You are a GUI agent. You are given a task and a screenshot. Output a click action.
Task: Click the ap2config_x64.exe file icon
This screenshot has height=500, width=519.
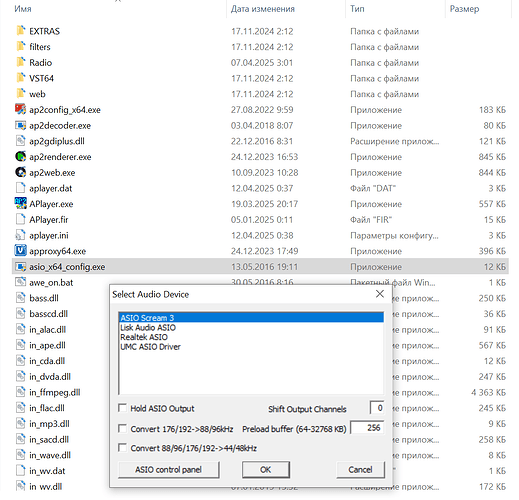point(21,109)
